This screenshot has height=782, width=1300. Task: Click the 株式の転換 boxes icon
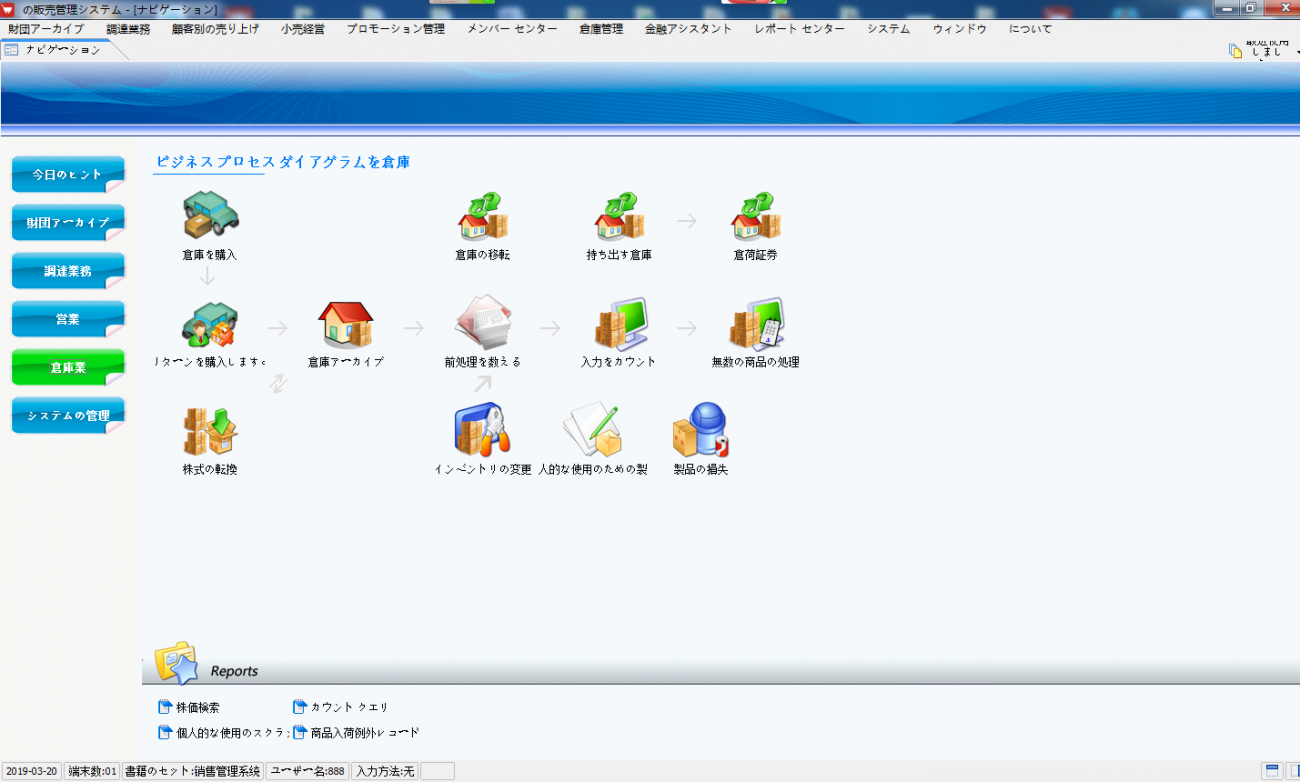210,431
